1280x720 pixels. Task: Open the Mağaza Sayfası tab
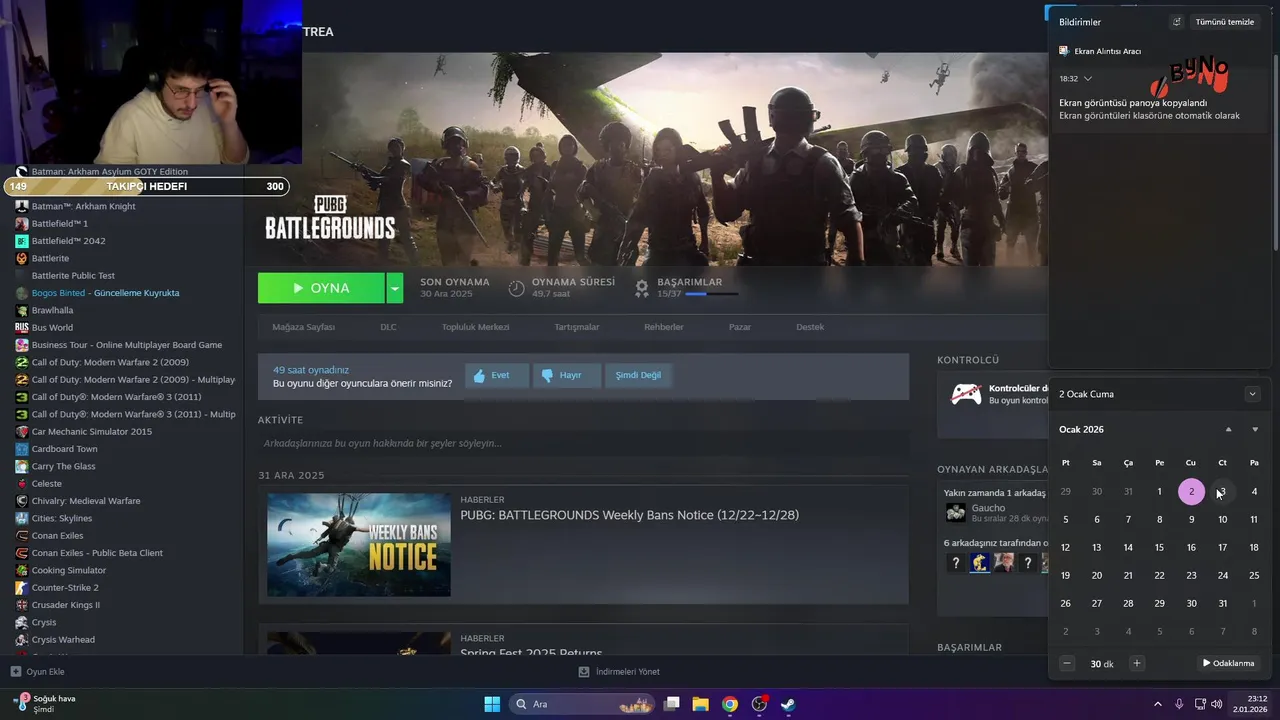[x=304, y=327]
